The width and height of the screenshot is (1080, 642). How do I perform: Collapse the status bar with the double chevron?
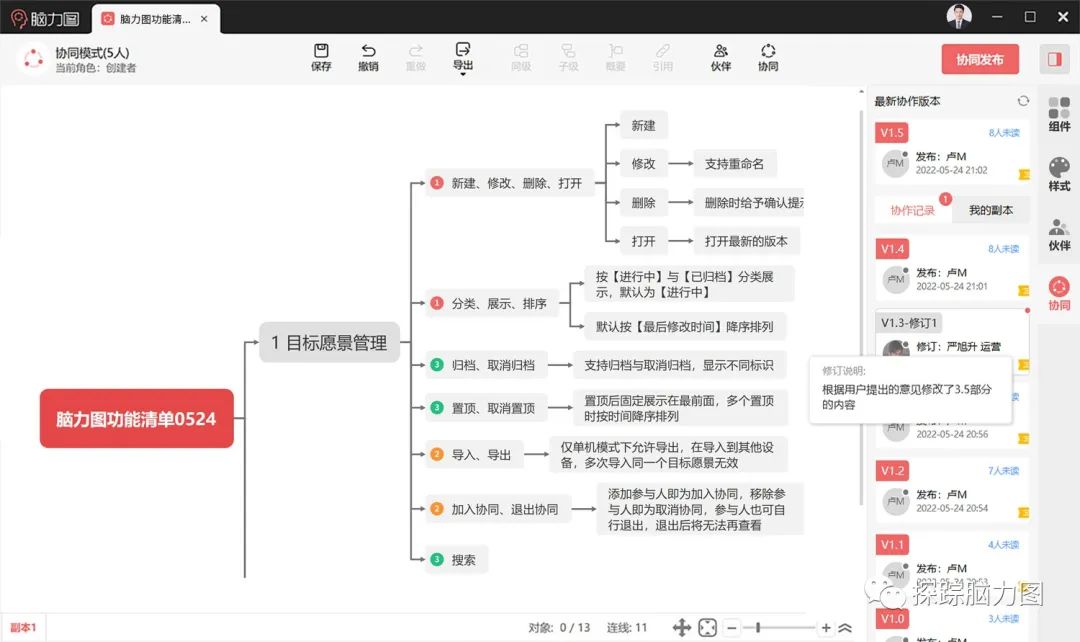pos(845,629)
